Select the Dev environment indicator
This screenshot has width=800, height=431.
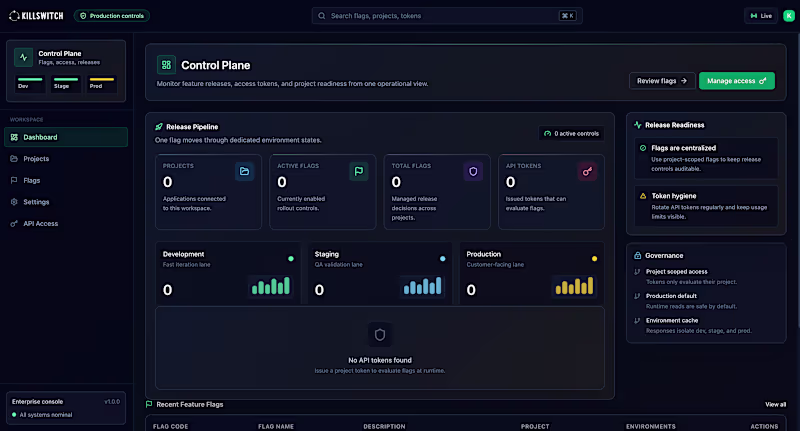30,84
